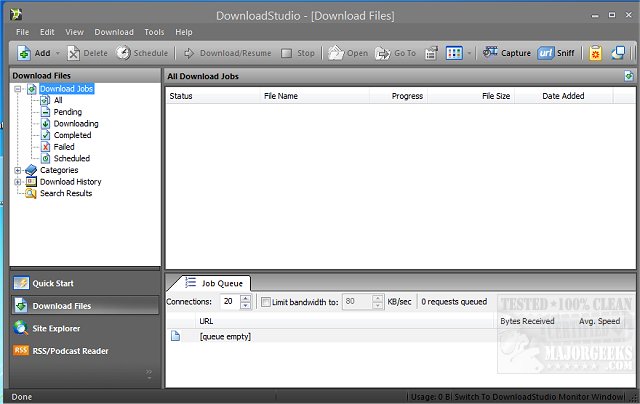Click the File Size column header

tap(471, 96)
